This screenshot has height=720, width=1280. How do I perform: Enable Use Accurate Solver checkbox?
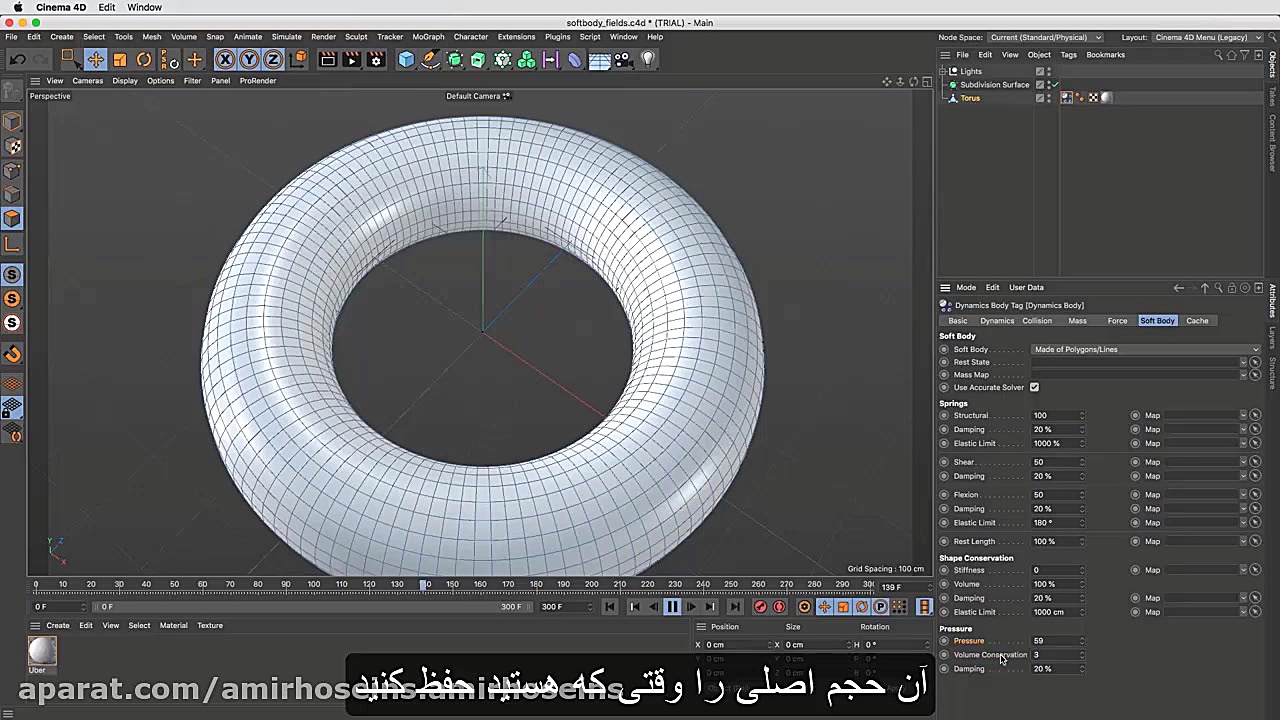pos(1034,387)
